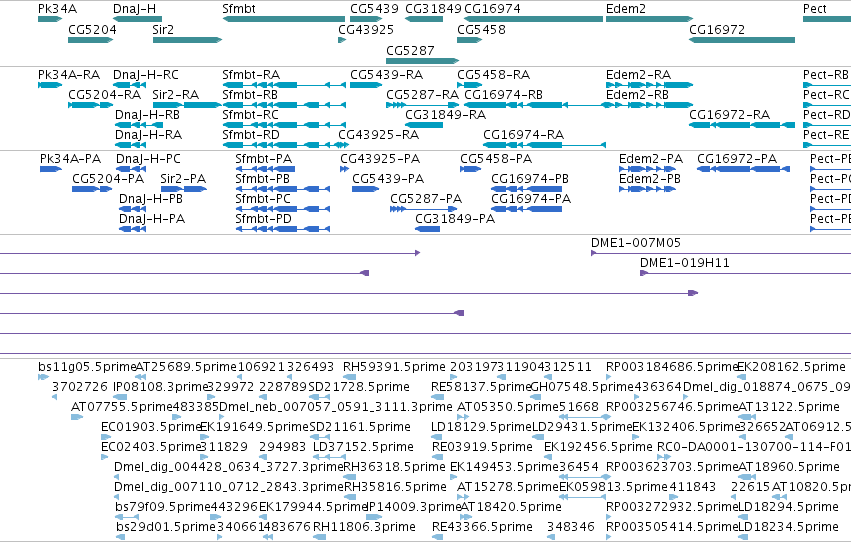Select protein CG31849-PA

[427, 229]
